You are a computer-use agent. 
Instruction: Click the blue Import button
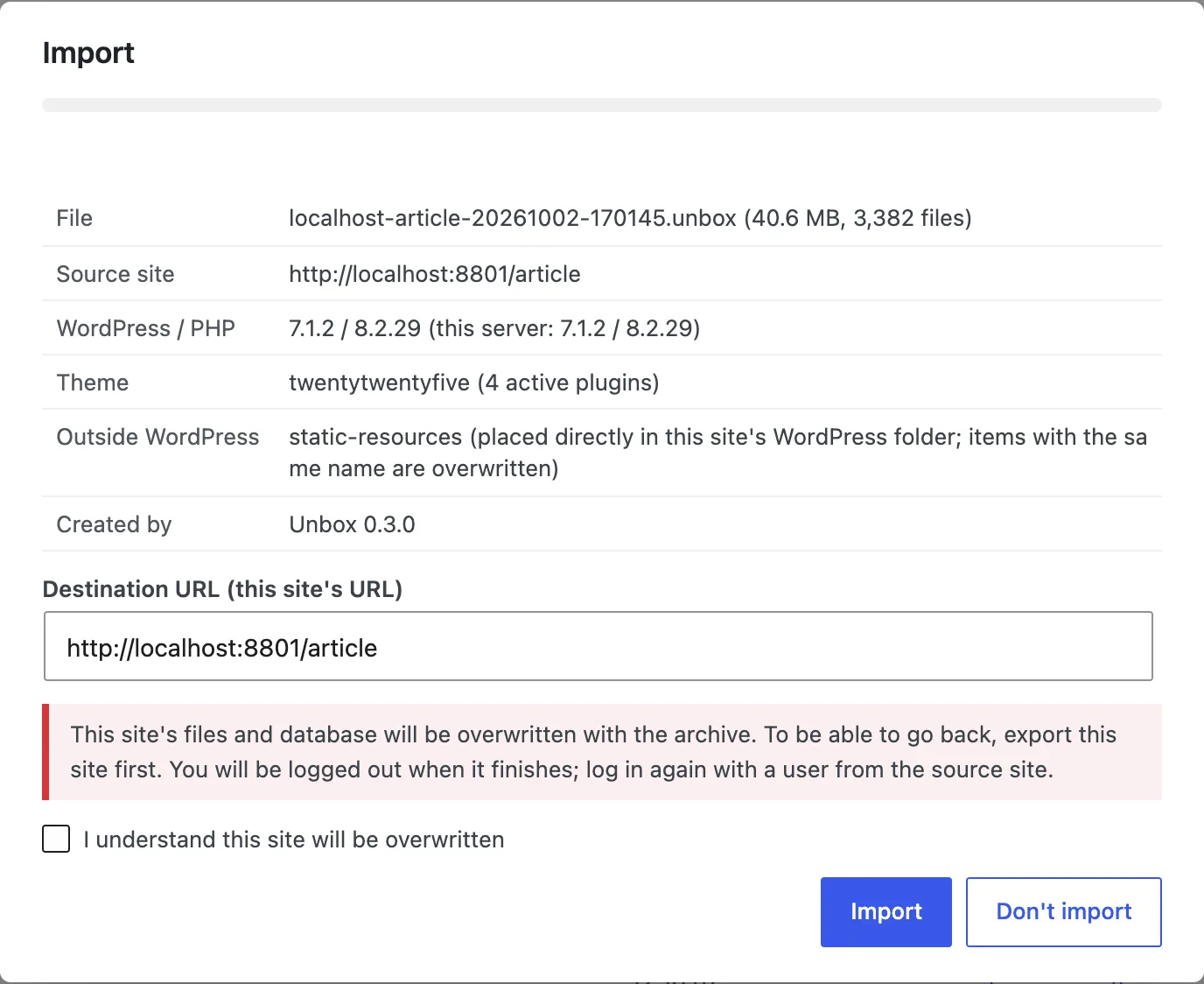885,911
